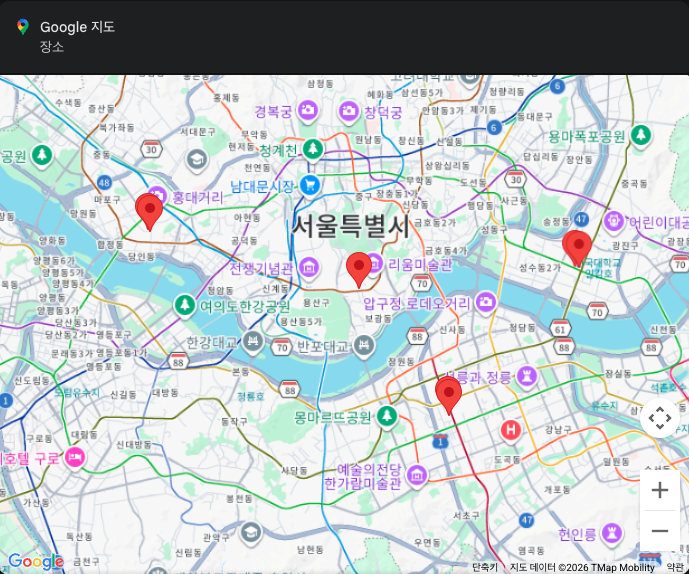
Task: Zoom out with the minus button
Action: click(x=660, y=531)
